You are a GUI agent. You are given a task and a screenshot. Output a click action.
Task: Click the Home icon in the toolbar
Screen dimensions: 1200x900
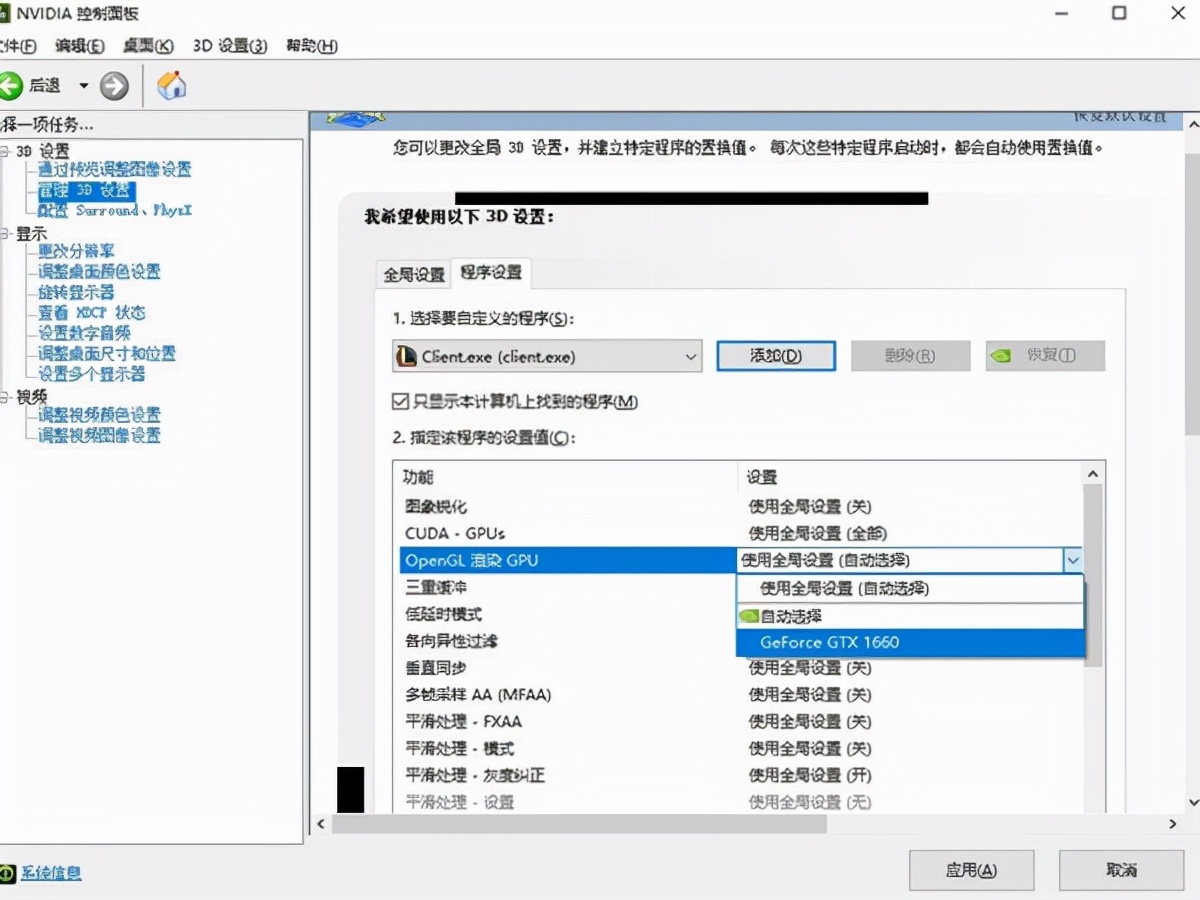pos(171,85)
